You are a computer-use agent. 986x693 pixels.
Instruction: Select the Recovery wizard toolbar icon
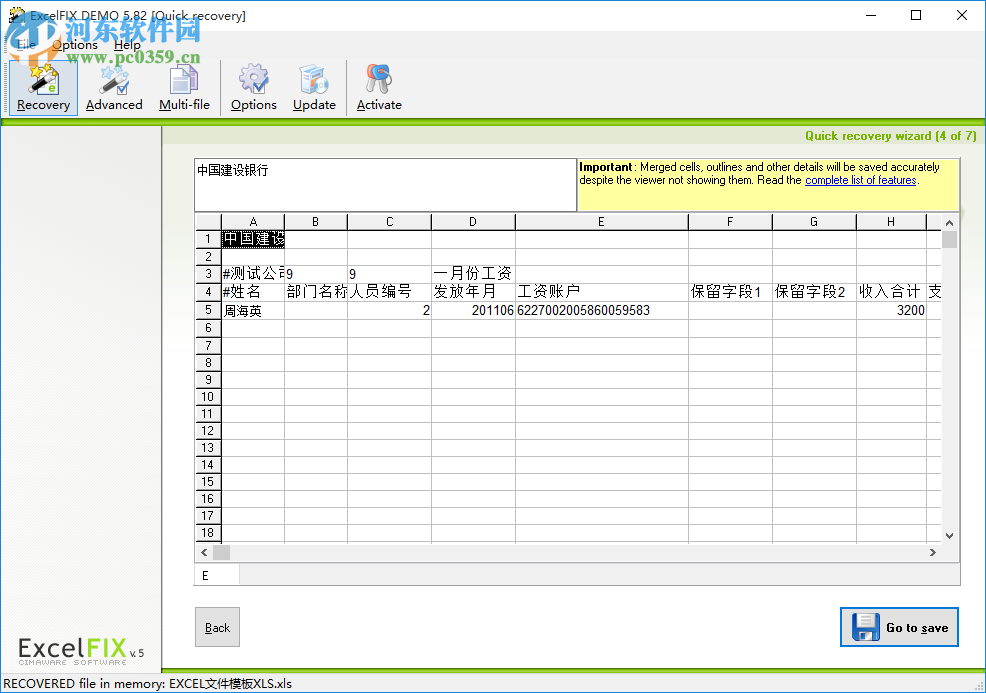[x=41, y=87]
